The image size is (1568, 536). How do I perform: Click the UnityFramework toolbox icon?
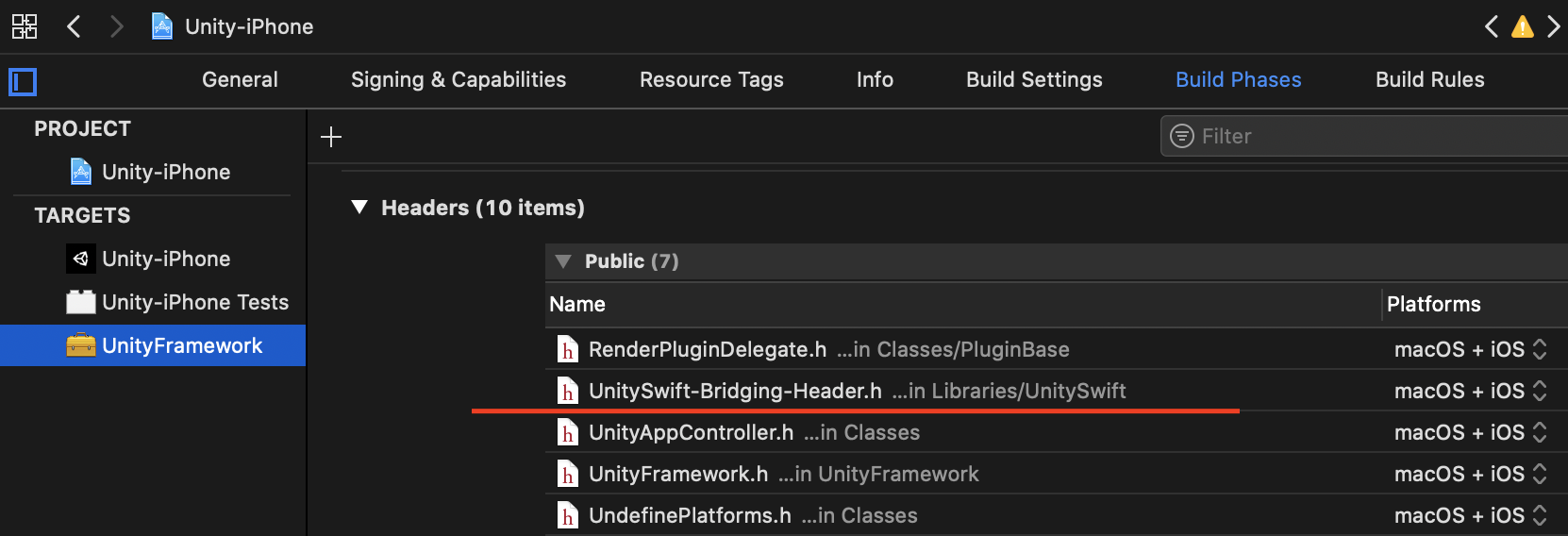[81, 345]
